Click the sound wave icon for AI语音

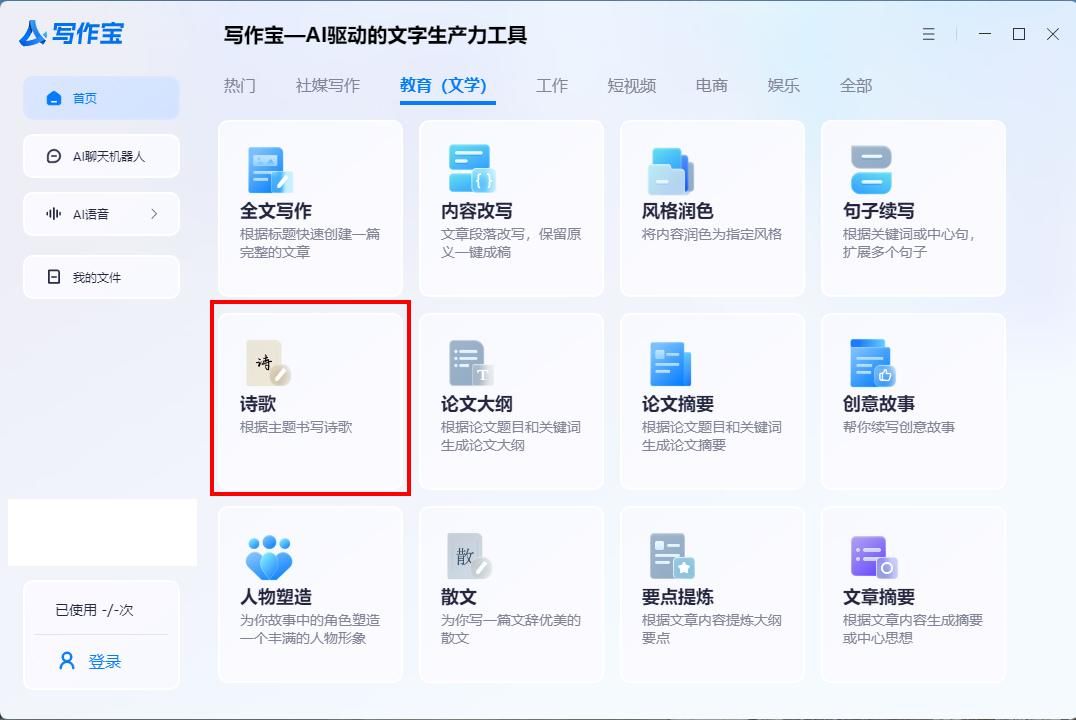[x=54, y=214]
